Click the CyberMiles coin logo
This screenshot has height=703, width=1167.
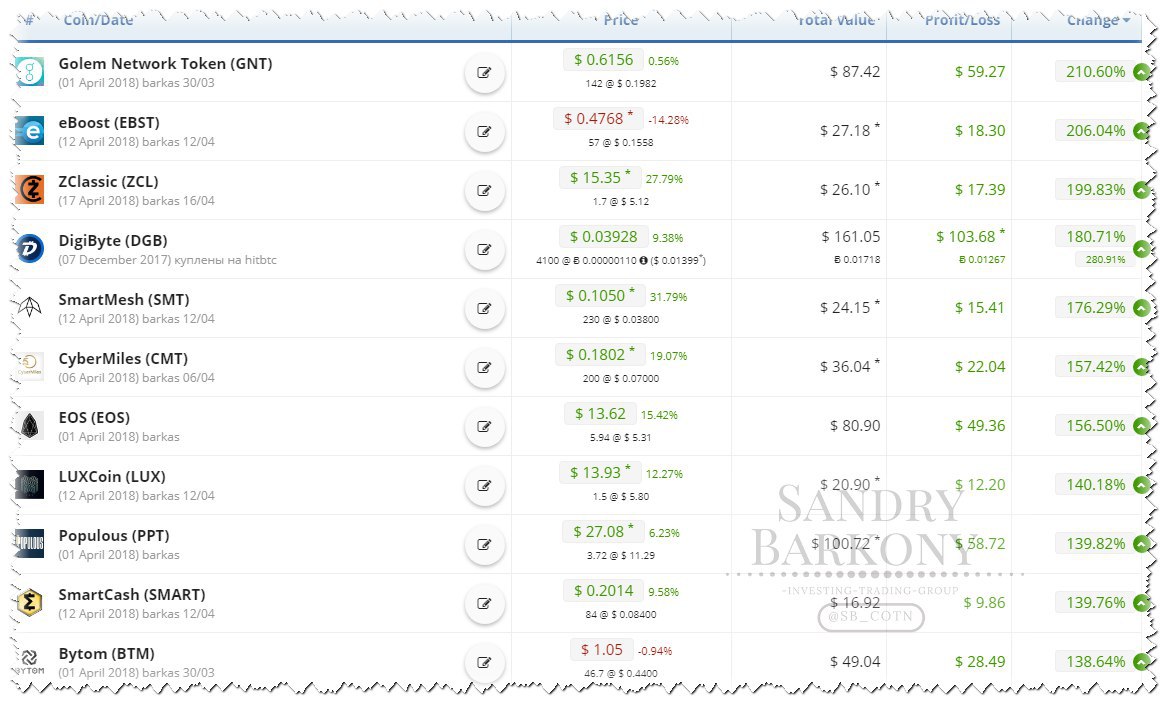30,366
